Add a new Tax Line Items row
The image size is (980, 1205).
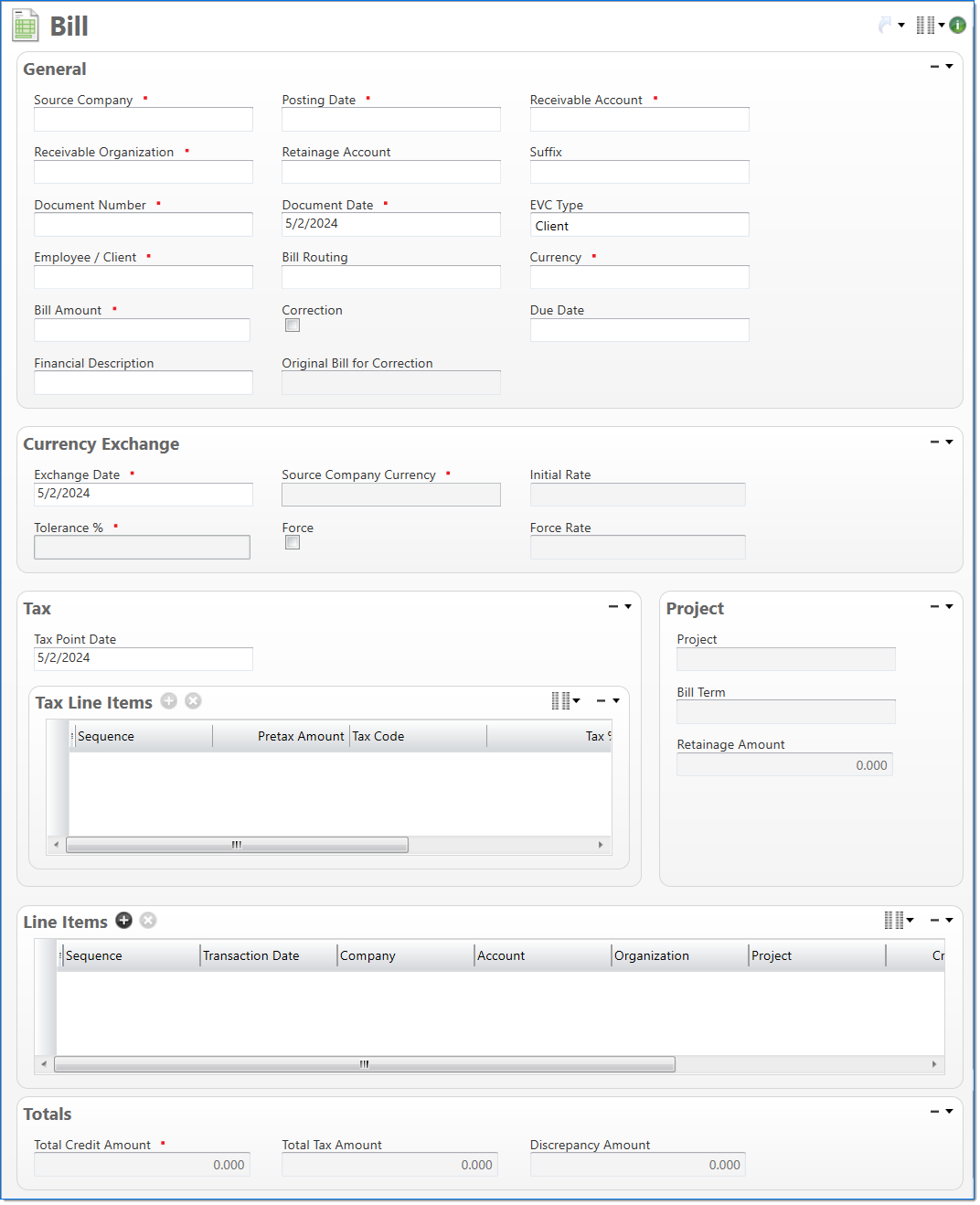pos(169,701)
